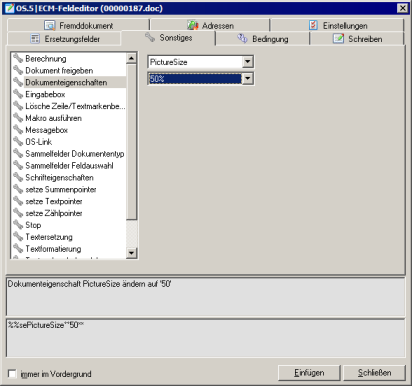Viewport: 412px width, 386px height.
Task: Click the wrench icon beside setze Textpointer
Action: point(18,201)
